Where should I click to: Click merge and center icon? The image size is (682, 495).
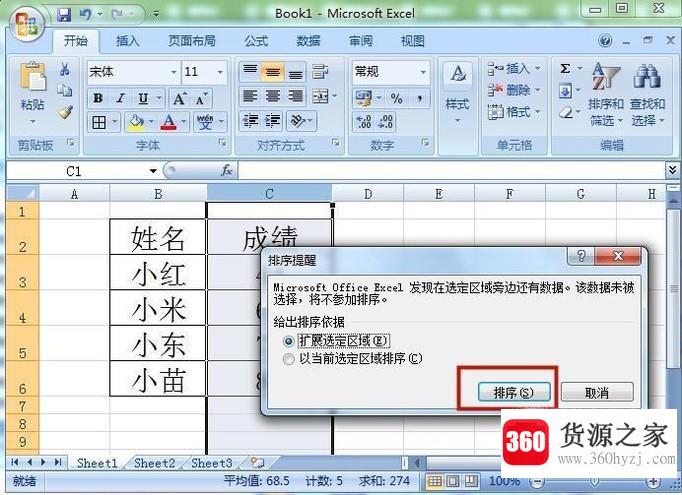[321, 96]
